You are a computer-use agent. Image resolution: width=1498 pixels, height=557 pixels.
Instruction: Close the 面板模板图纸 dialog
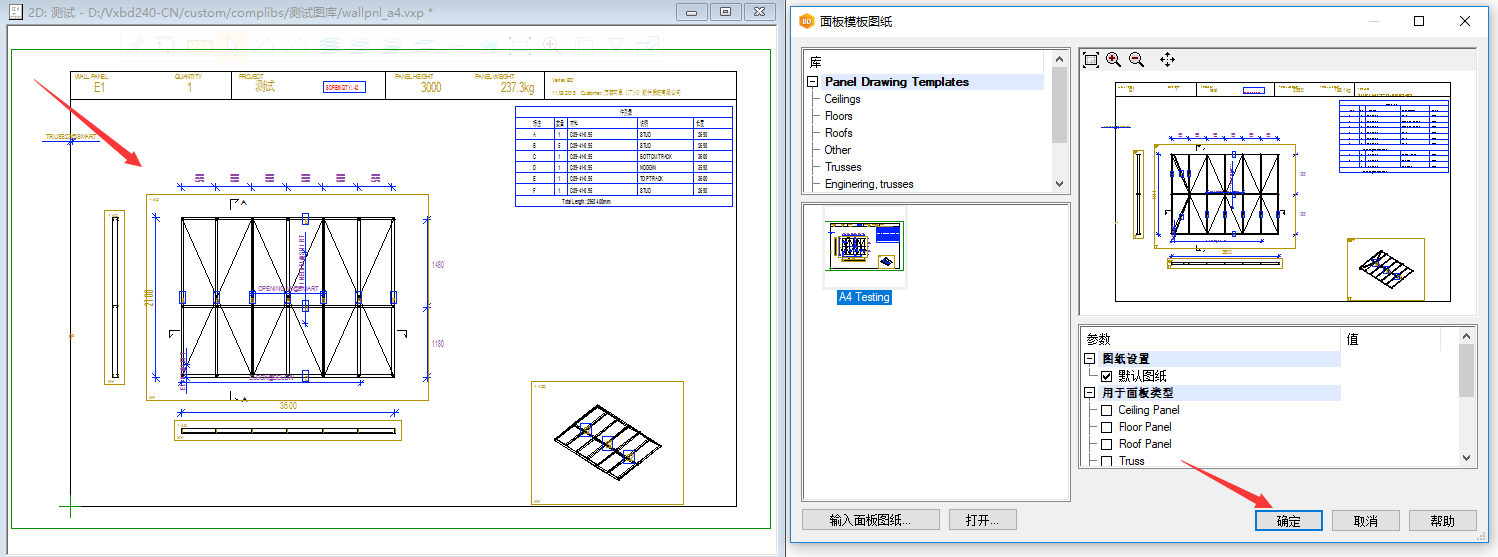pos(1464,20)
